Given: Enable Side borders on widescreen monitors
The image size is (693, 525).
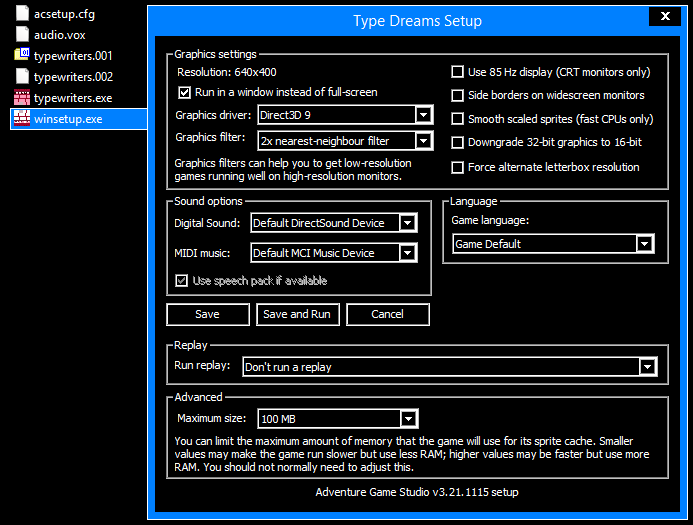Looking at the screenshot, I should tap(458, 96).
